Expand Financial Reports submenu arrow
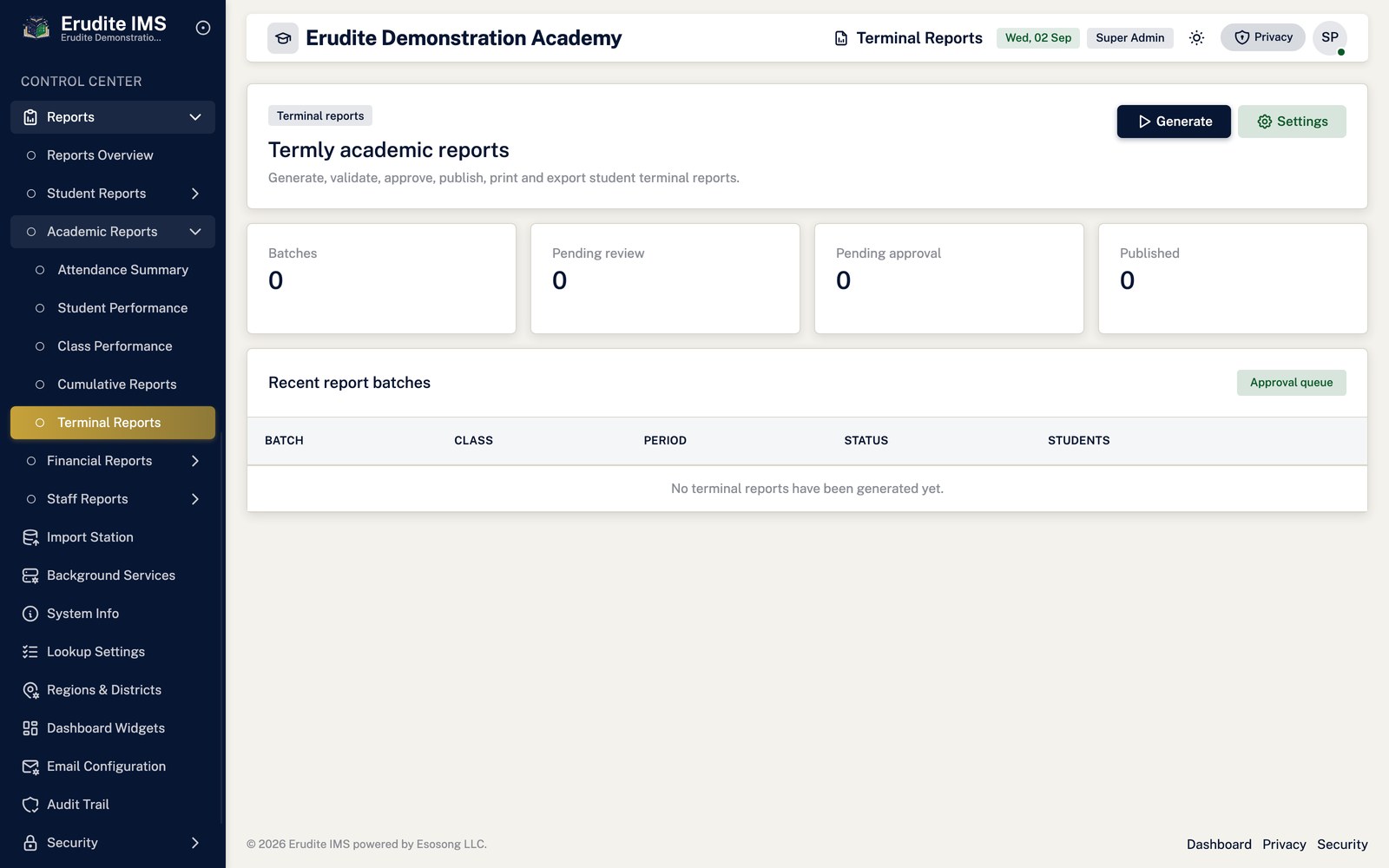The image size is (1389, 868). tap(195, 461)
